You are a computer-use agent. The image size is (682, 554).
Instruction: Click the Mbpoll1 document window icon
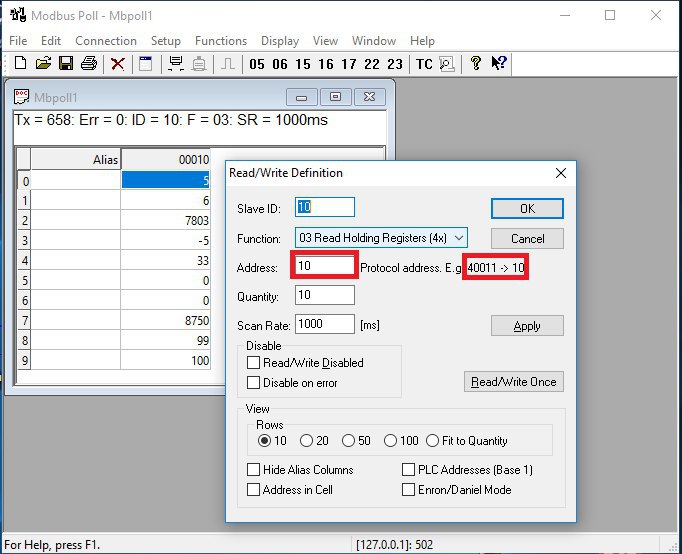[x=21, y=97]
